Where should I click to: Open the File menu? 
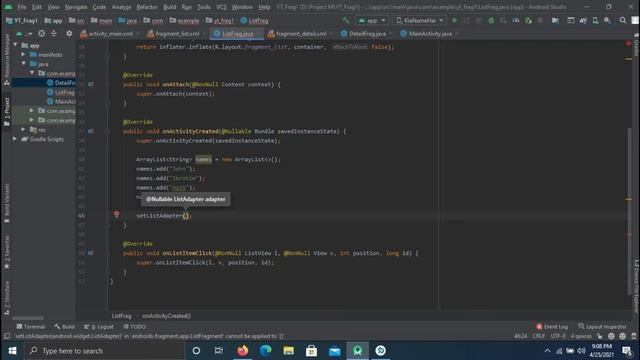click(x=22, y=7)
